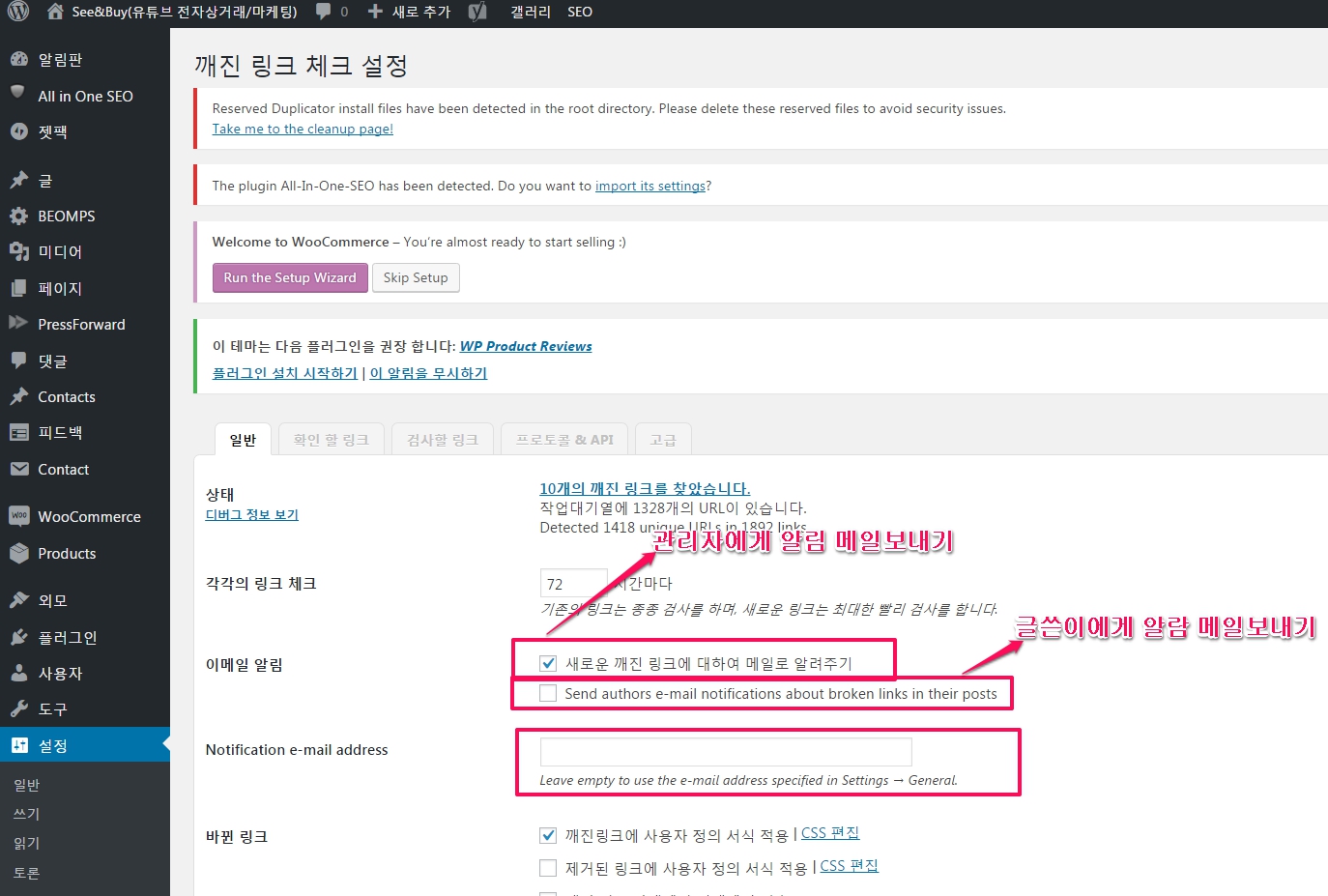Click the 플러그인 plug icon in sidebar

point(19,637)
